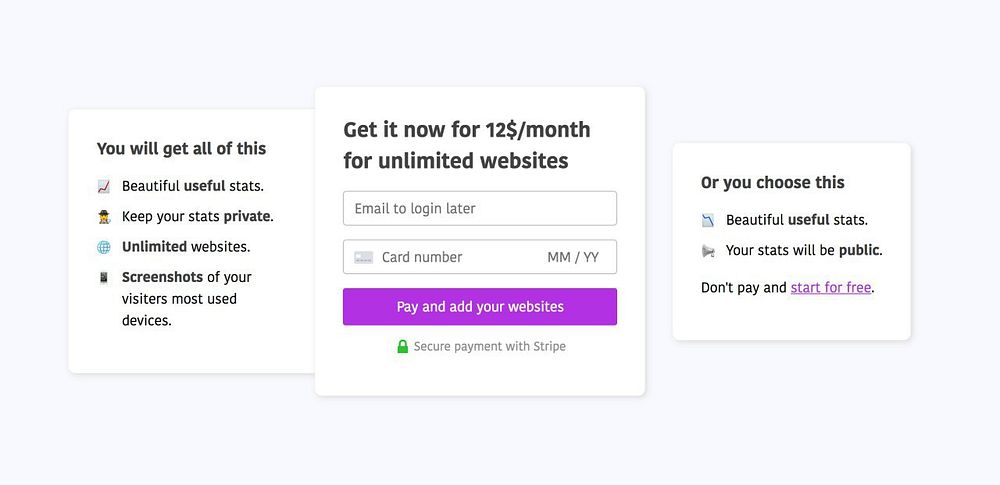1000x485 pixels.
Task: Click the 'You will get all of this' heading
Action: tap(181, 148)
